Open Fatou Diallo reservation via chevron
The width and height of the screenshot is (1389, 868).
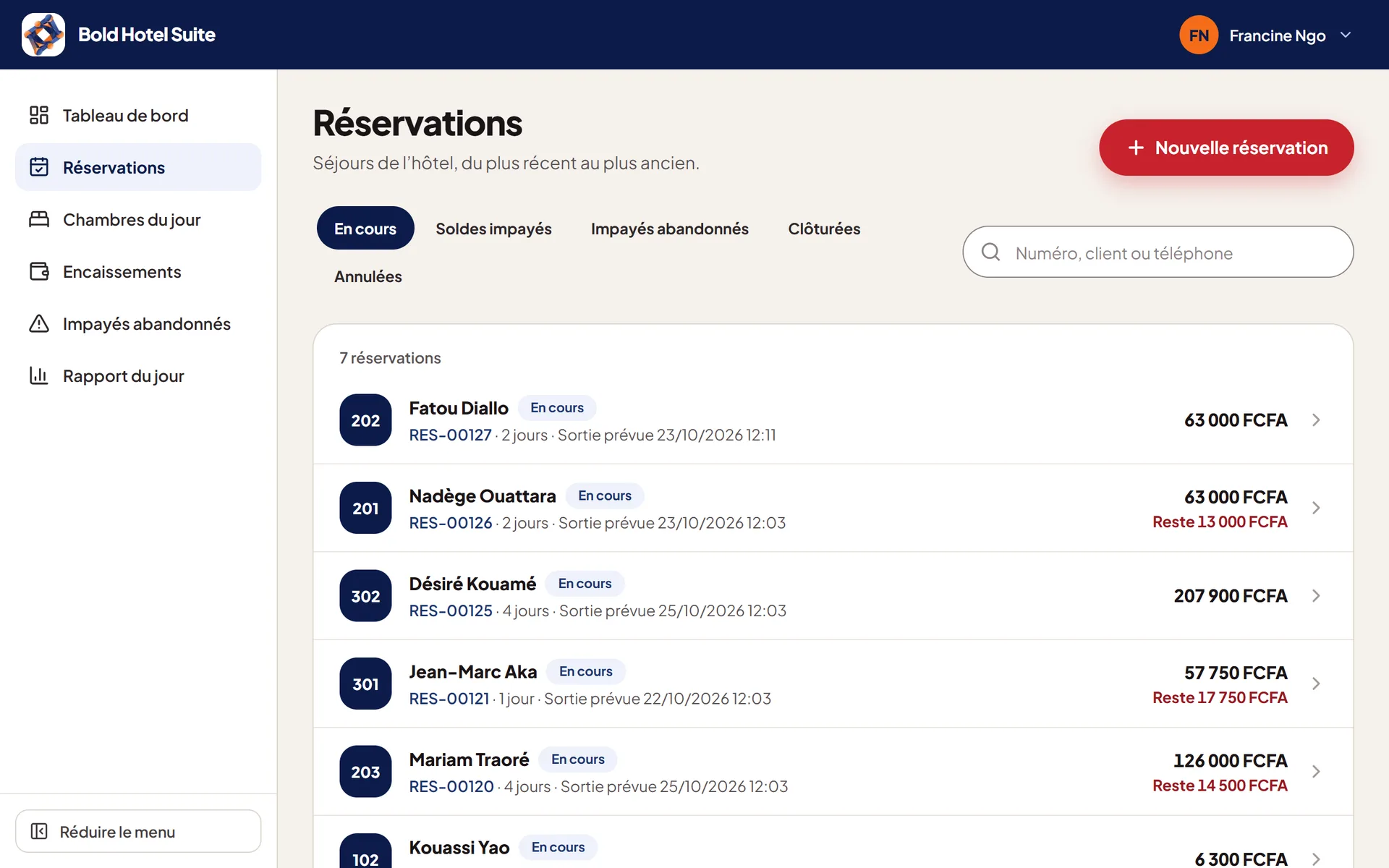click(x=1316, y=420)
